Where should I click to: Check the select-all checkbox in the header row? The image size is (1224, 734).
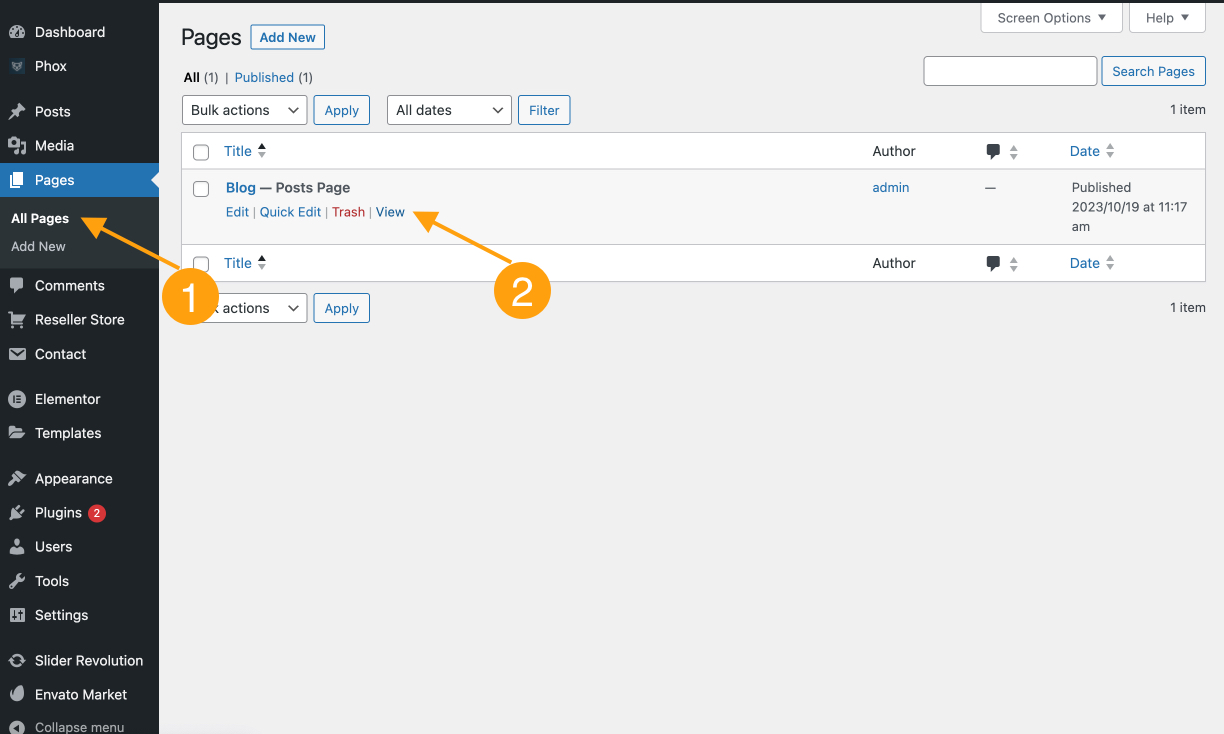[x=200, y=152]
